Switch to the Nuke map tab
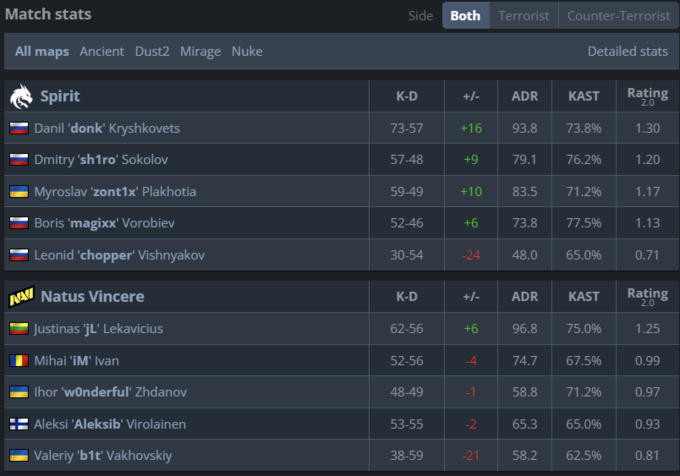Image resolution: width=680 pixels, height=476 pixels. [x=247, y=51]
